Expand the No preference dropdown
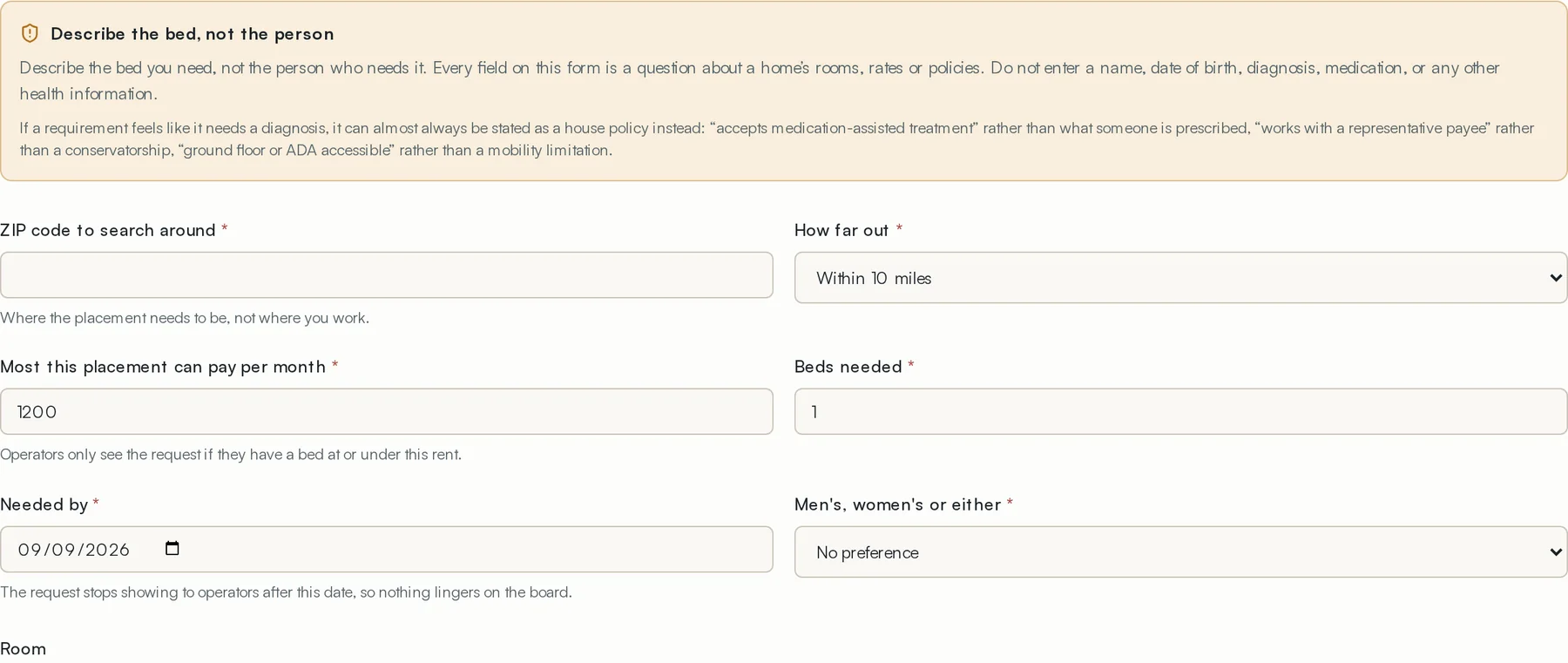 pyautogui.click(x=1180, y=551)
